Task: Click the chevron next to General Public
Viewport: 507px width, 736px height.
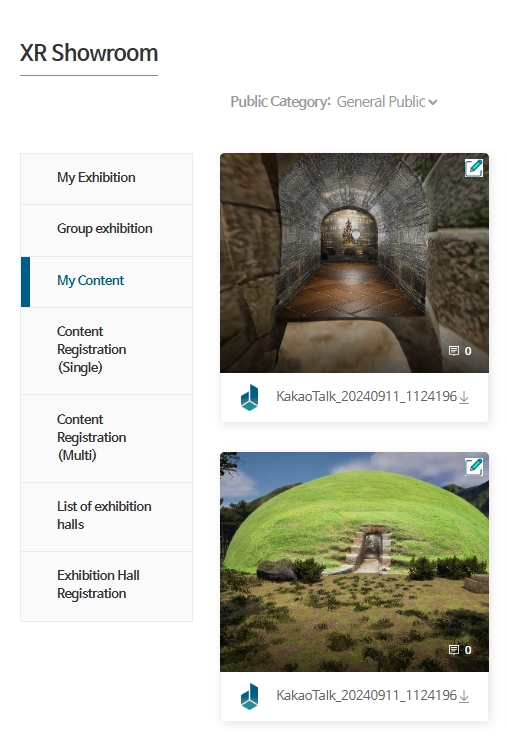Action: click(x=433, y=102)
